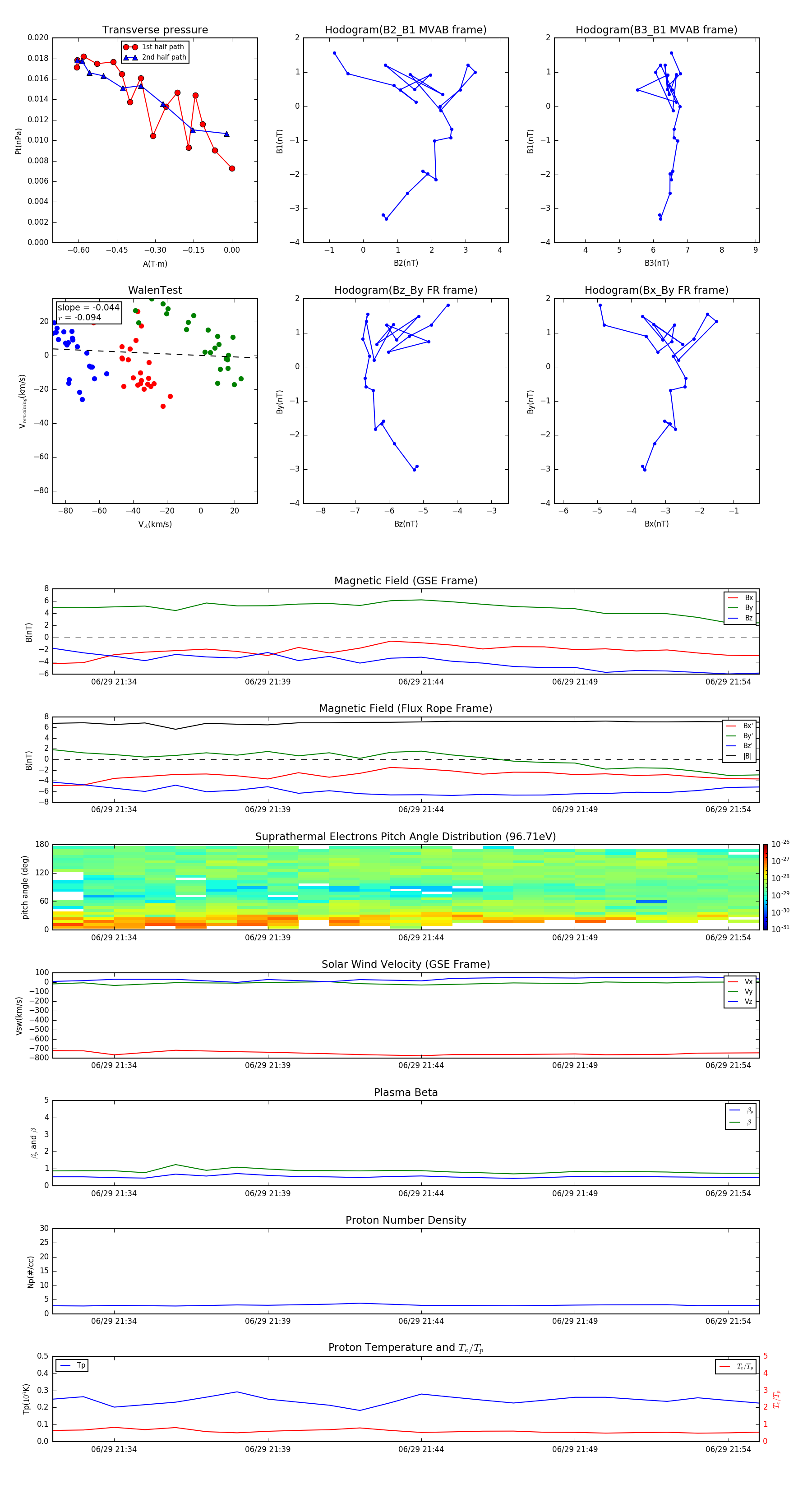Viewport: 812px width, 1489px height.
Task: Select the red Te/Tp legend box
Action: coord(736,1366)
